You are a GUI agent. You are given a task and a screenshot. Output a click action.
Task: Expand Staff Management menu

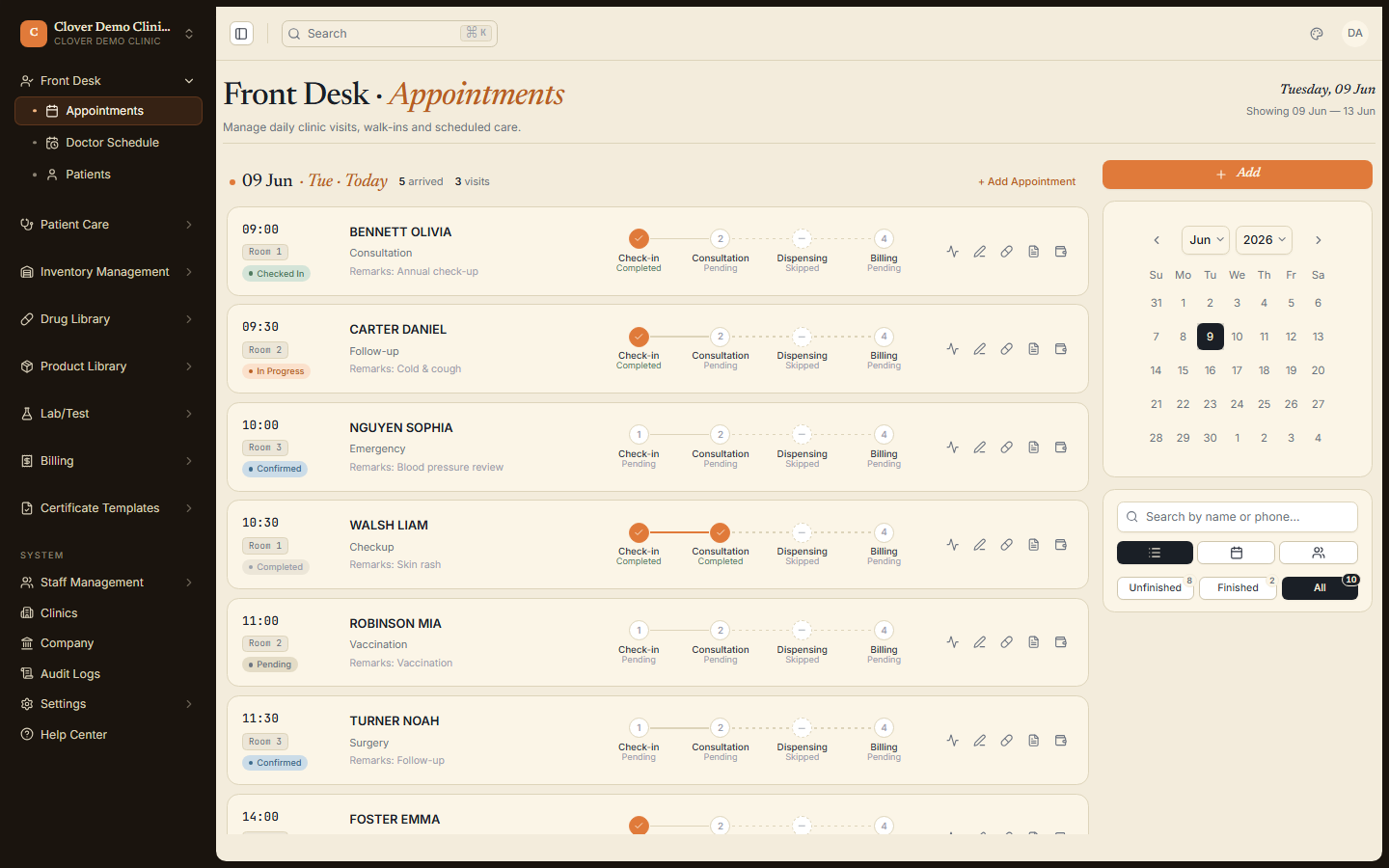pyautogui.click(x=108, y=583)
